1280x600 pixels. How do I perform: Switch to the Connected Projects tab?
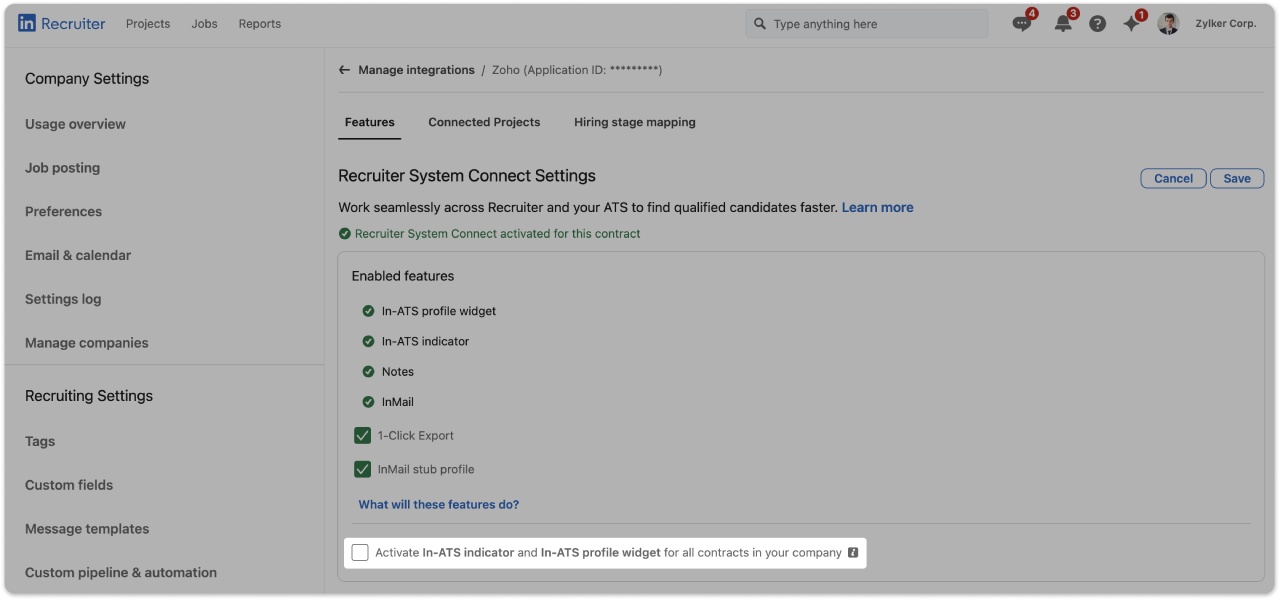(x=484, y=122)
